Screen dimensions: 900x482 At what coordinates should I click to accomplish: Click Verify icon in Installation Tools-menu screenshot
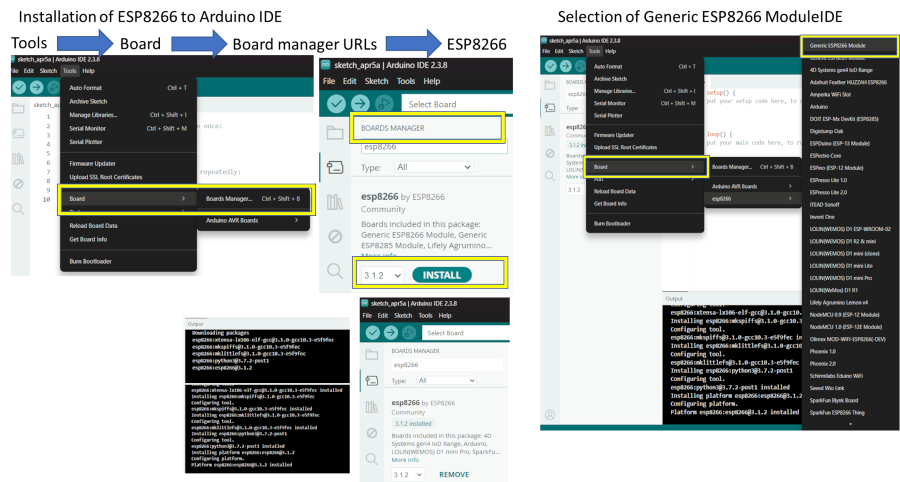click(x=19, y=87)
